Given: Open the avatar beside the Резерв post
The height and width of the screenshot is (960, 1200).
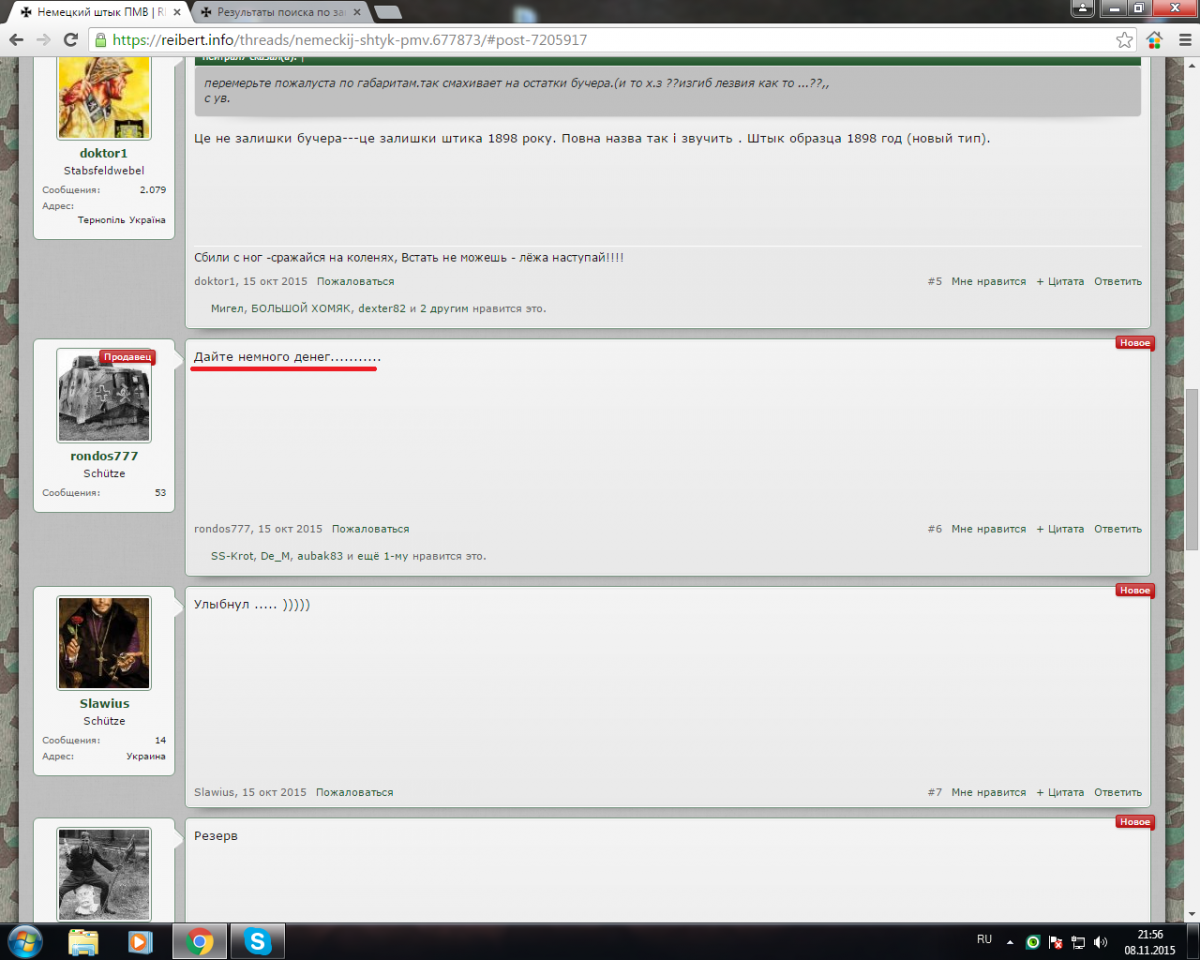Looking at the screenshot, I should click(x=104, y=874).
